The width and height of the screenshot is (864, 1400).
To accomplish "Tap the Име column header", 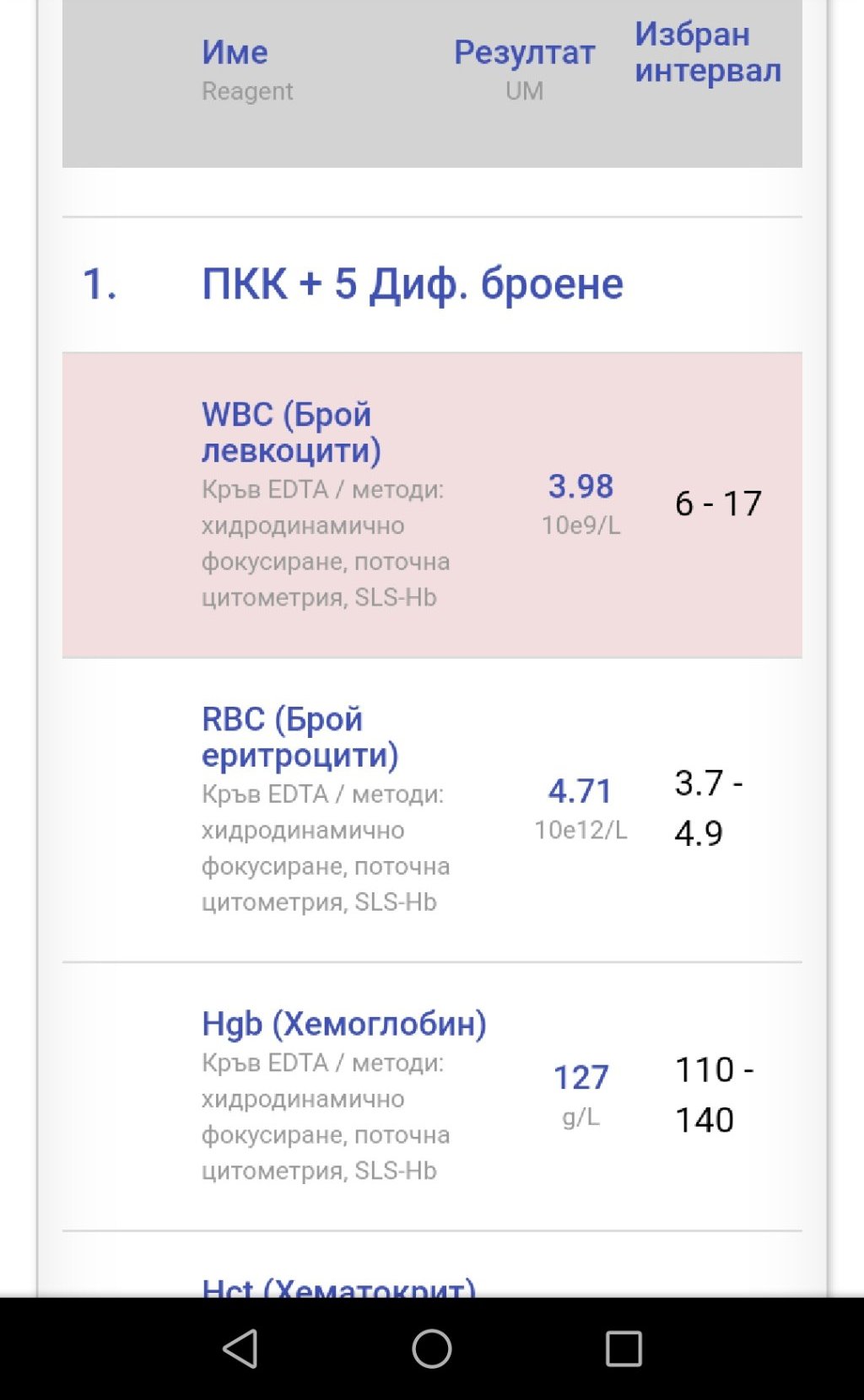I will point(235,52).
